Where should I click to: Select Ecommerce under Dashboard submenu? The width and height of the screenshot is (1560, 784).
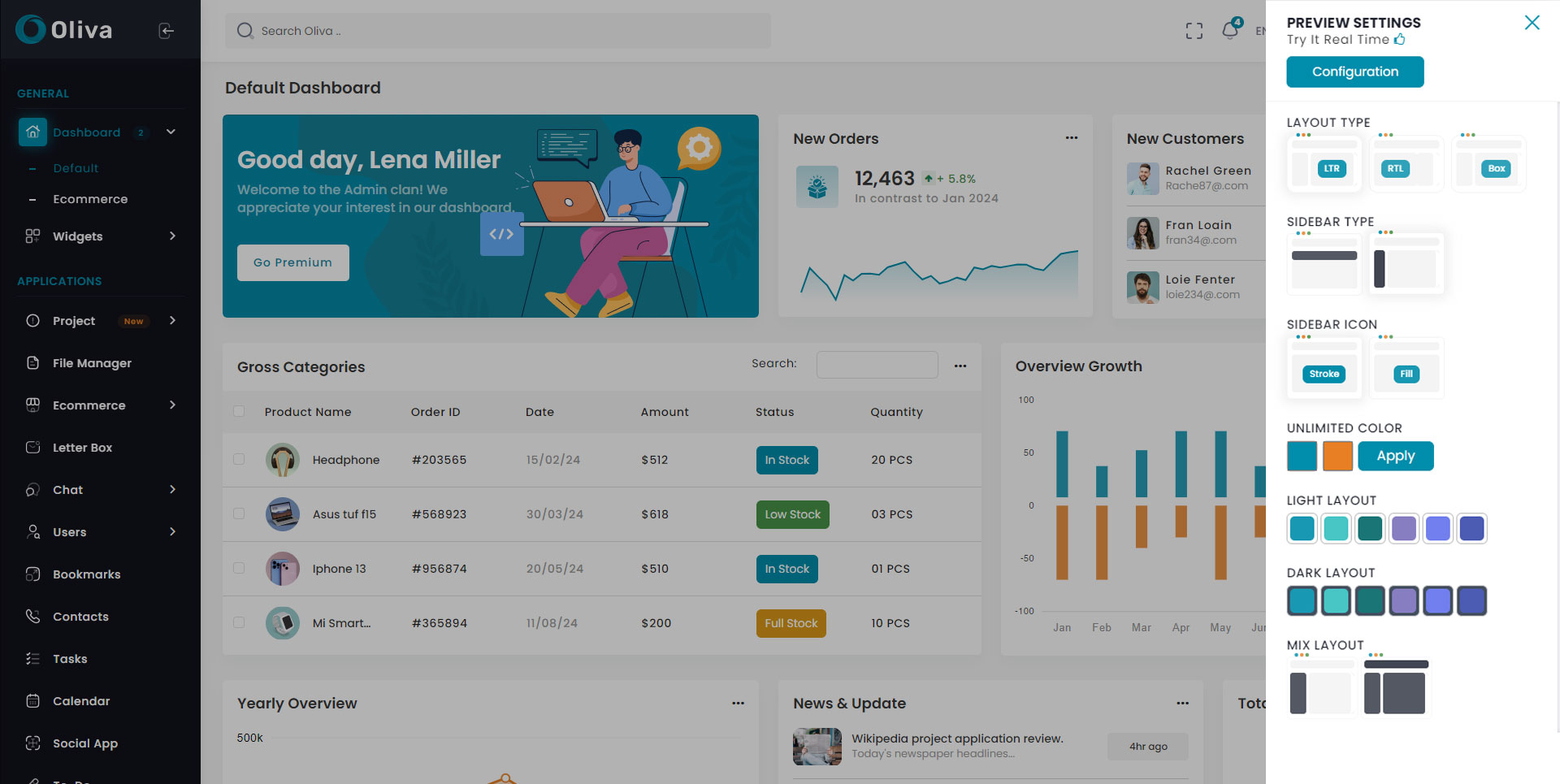(x=90, y=199)
